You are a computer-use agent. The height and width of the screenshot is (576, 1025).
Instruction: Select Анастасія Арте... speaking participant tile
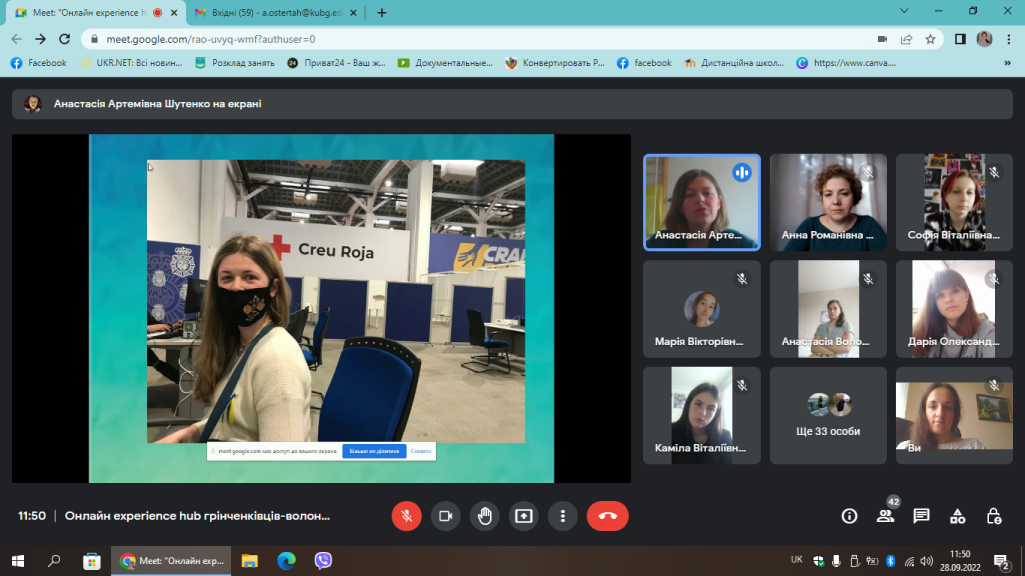coord(701,203)
